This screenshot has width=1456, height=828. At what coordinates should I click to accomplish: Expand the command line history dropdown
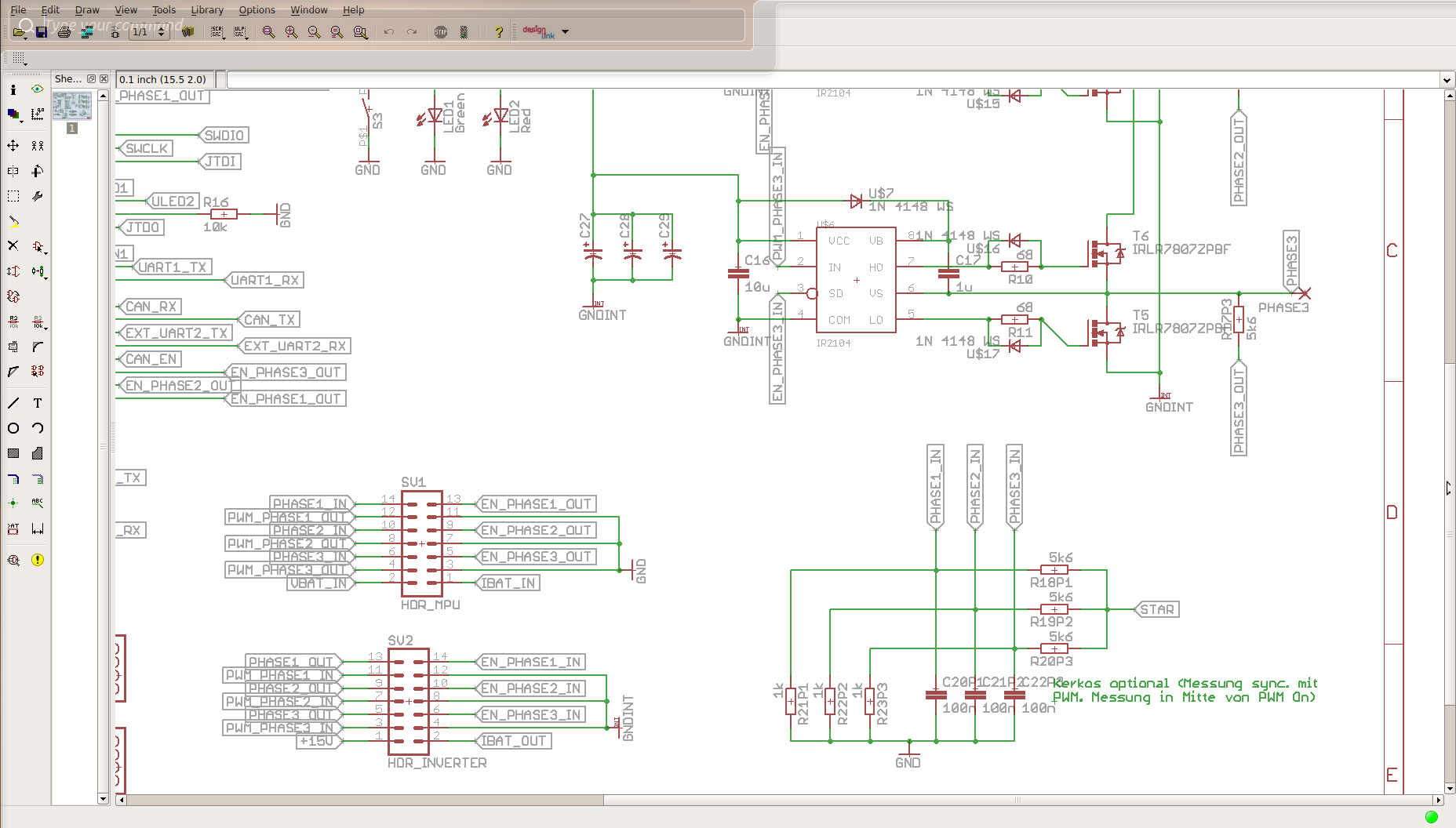1447,80
